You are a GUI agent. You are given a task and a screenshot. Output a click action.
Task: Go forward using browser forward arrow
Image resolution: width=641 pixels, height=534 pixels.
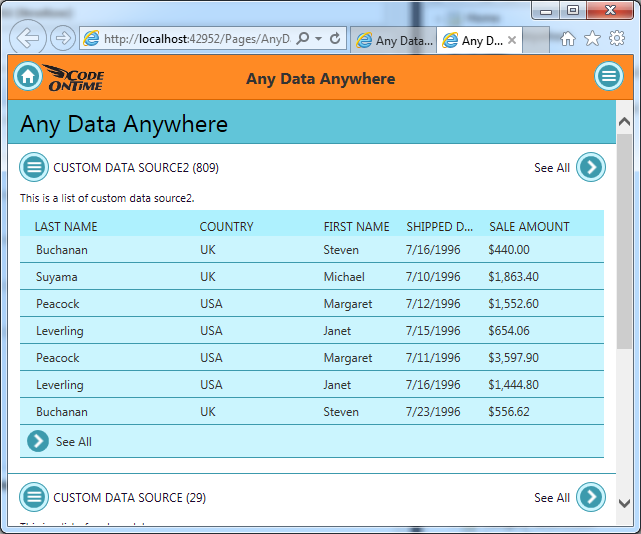(x=63, y=38)
